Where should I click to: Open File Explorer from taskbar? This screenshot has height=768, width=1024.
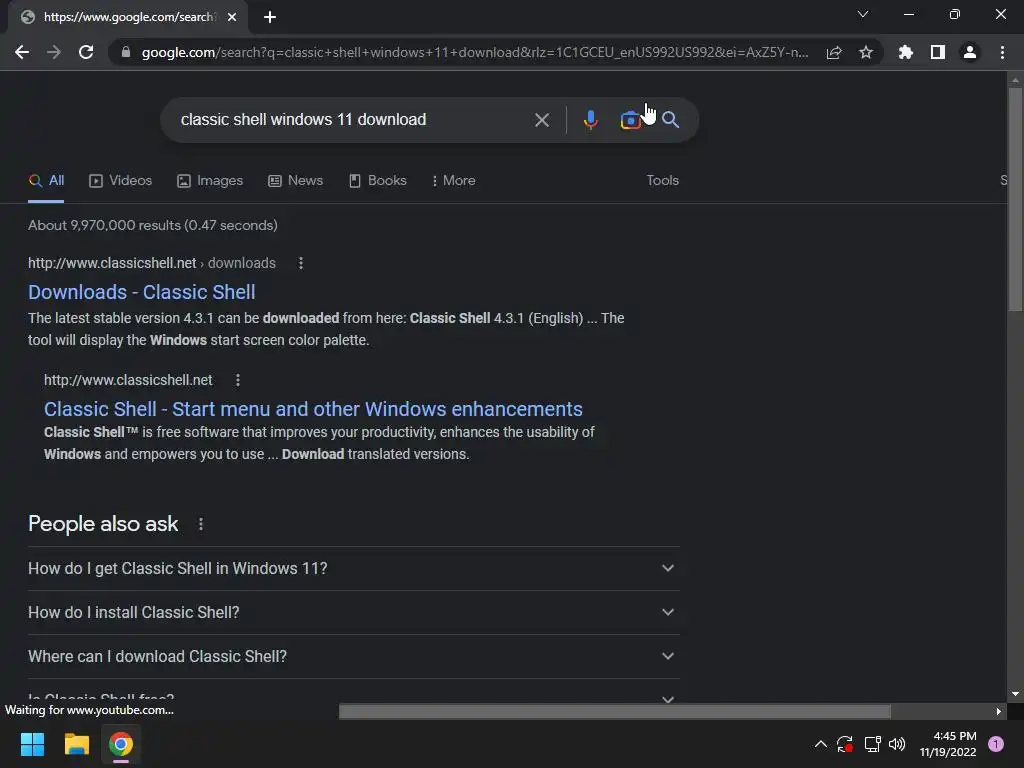(76, 744)
